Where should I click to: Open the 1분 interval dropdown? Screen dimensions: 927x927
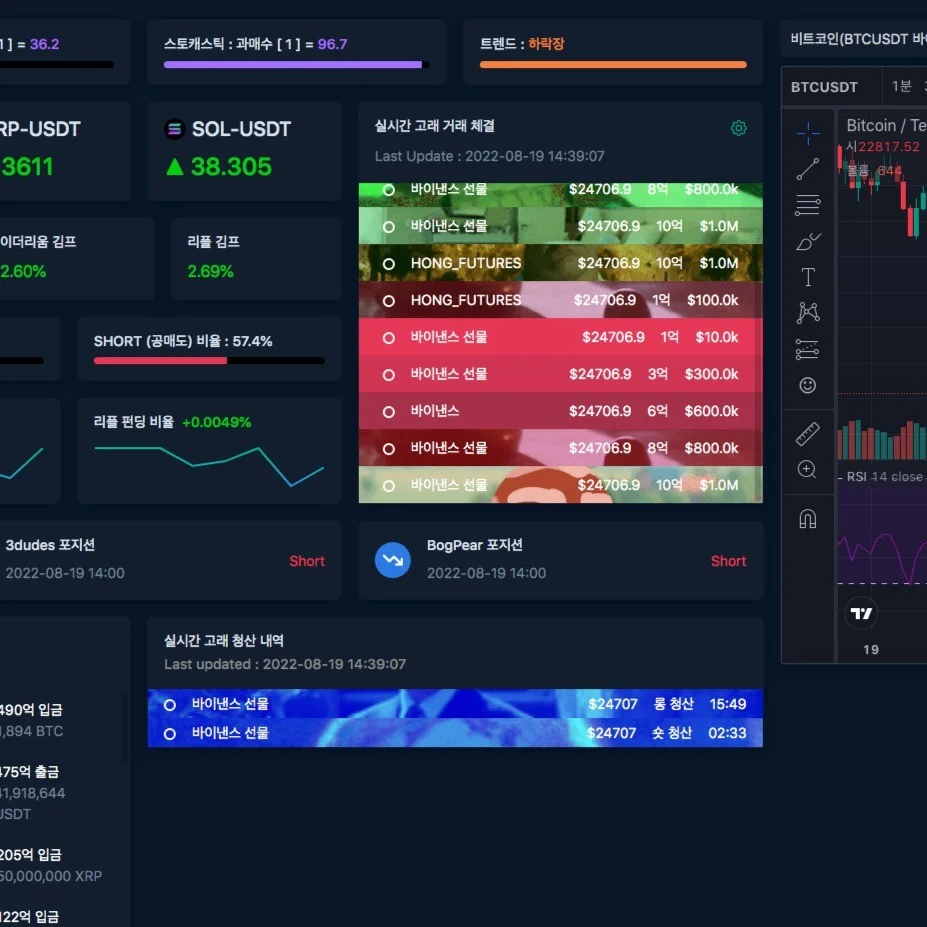(902, 87)
